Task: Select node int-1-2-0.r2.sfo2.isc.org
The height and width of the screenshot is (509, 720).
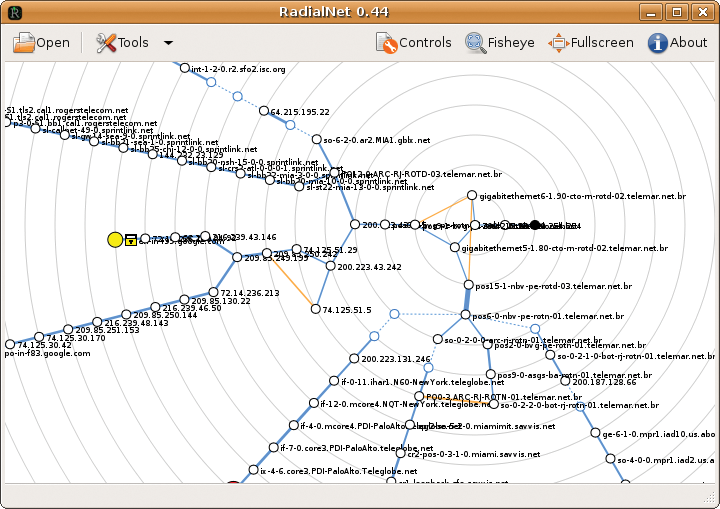Action: click(x=185, y=68)
